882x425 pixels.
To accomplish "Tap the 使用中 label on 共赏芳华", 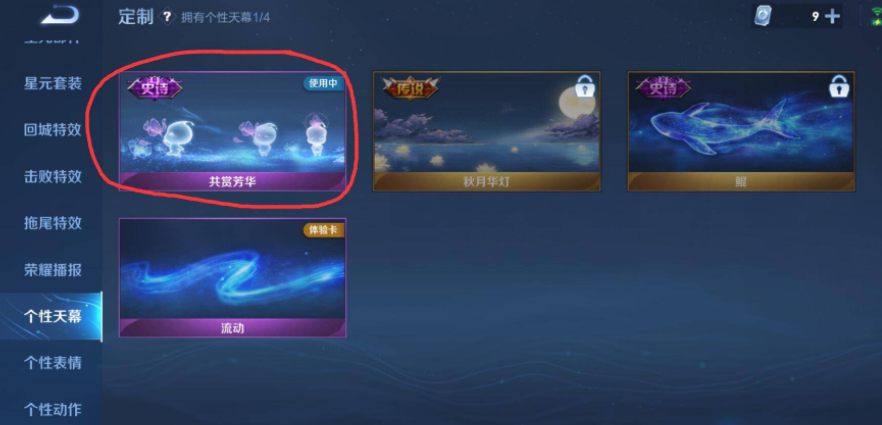I will tap(323, 84).
